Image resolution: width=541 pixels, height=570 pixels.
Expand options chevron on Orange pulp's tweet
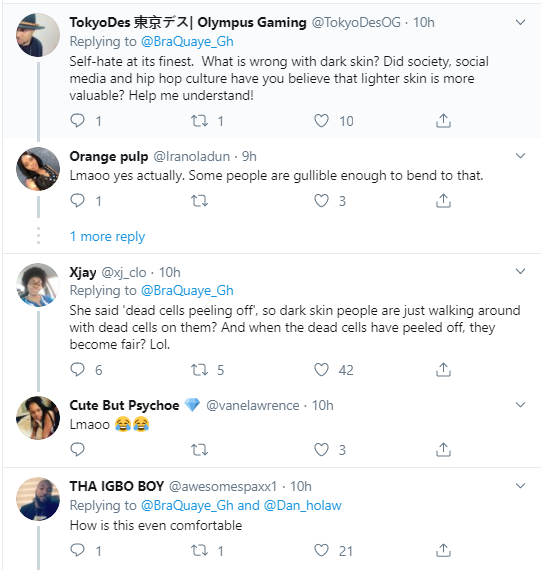tap(521, 156)
